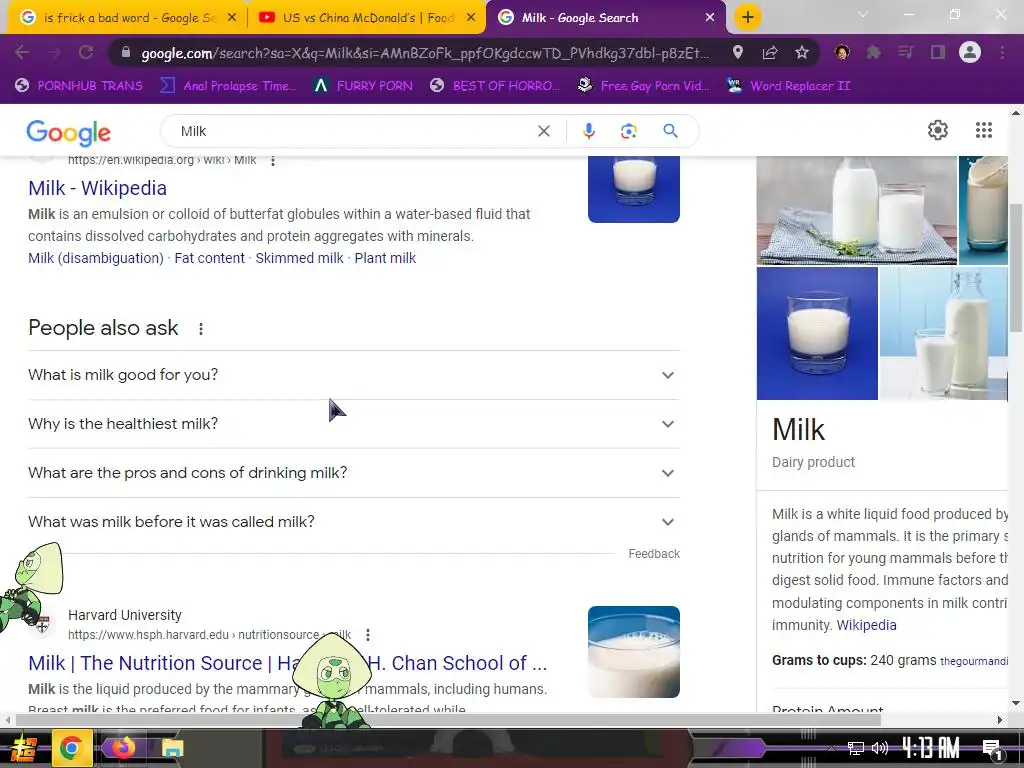This screenshot has width=1024, height=768.
Task: Open three-dot menu for Wikipedia result
Action: coord(273,161)
